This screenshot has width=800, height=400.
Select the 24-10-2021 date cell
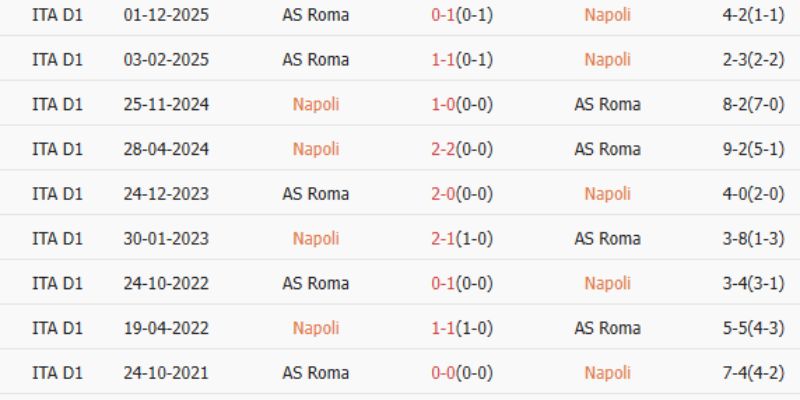click(166, 373)
